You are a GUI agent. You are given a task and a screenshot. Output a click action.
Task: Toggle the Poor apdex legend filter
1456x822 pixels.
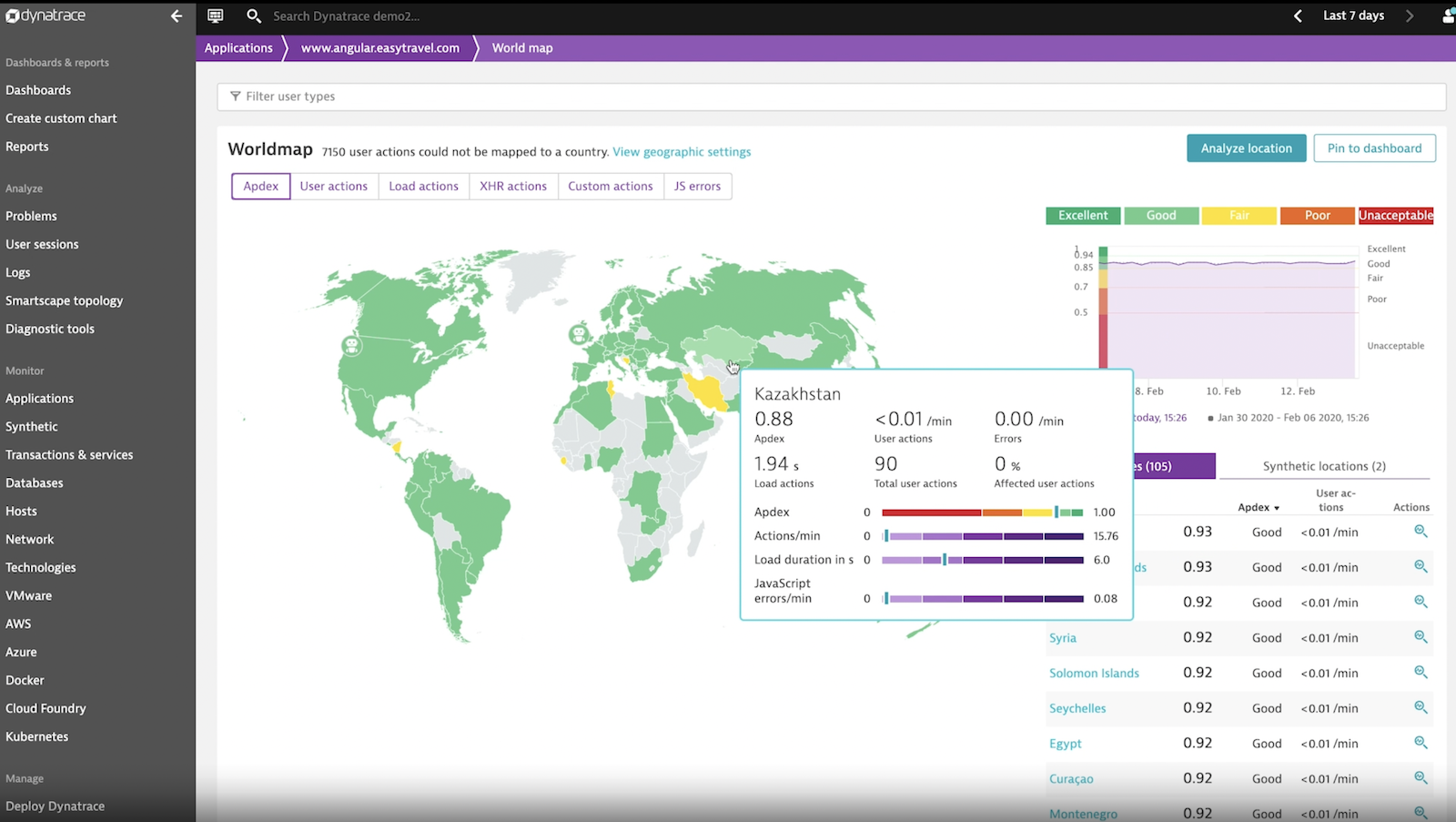[x=1317, y=216]
